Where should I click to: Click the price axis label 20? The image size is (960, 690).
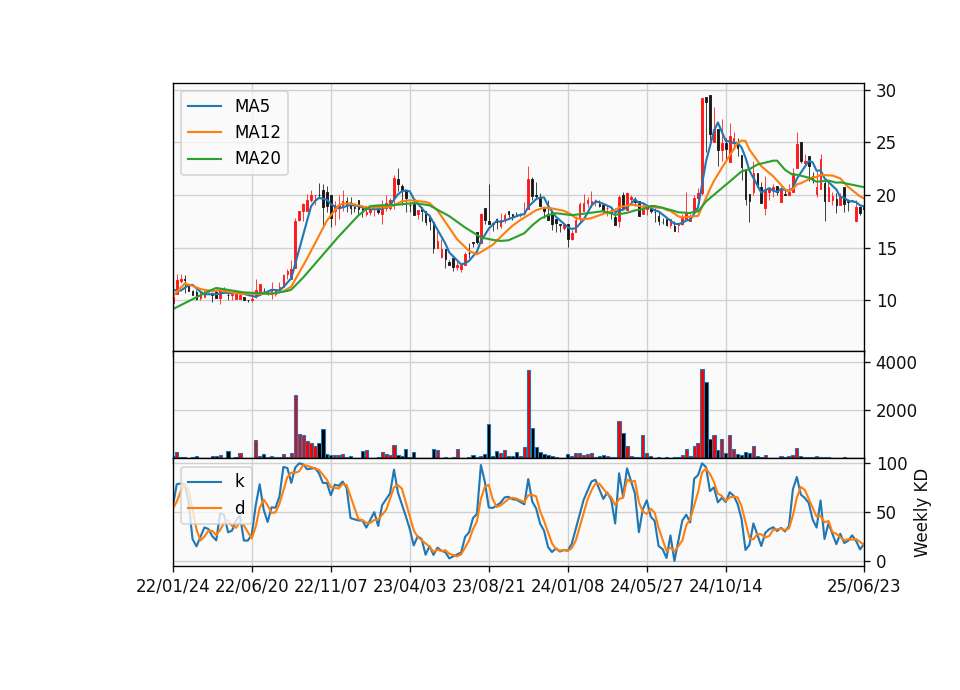(x=886, y=197)
